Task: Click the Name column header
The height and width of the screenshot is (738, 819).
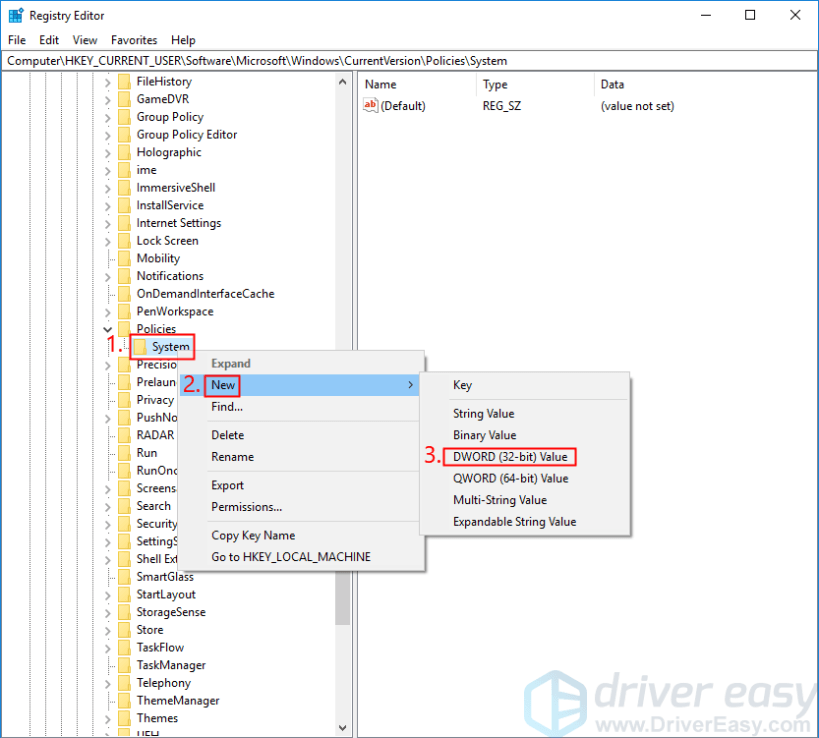Action: (x=379, y=84)
